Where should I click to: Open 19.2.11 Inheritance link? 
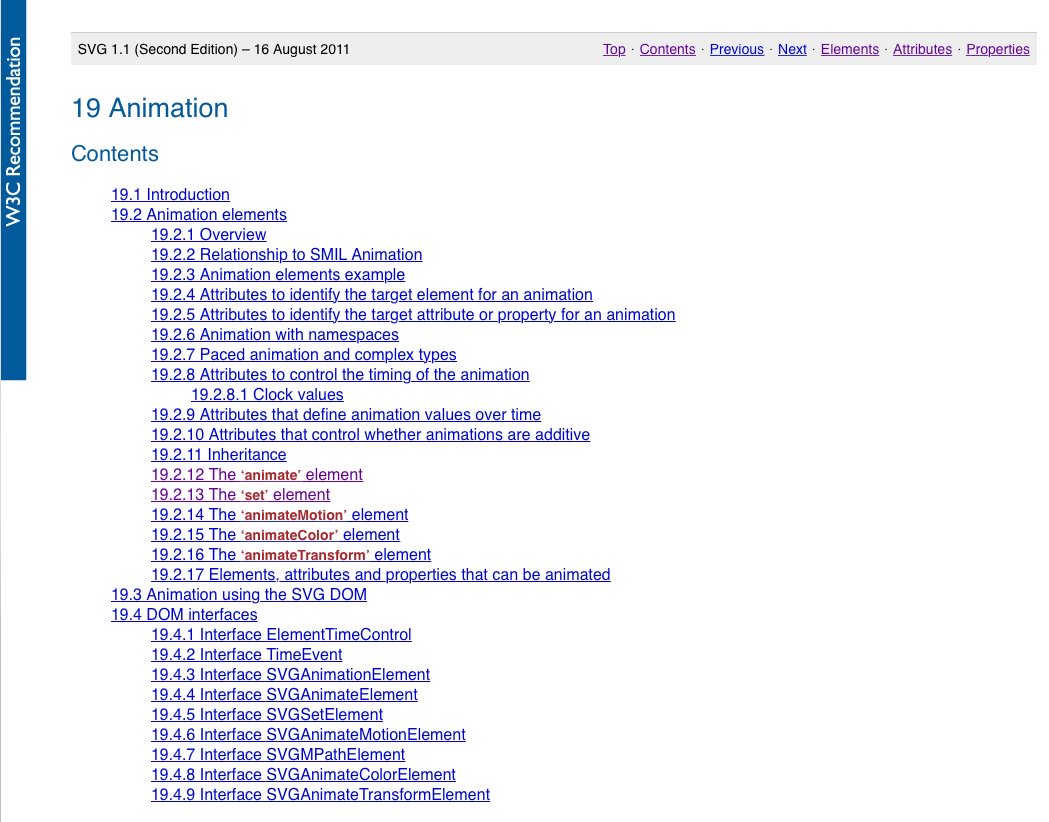coord(219,455)
